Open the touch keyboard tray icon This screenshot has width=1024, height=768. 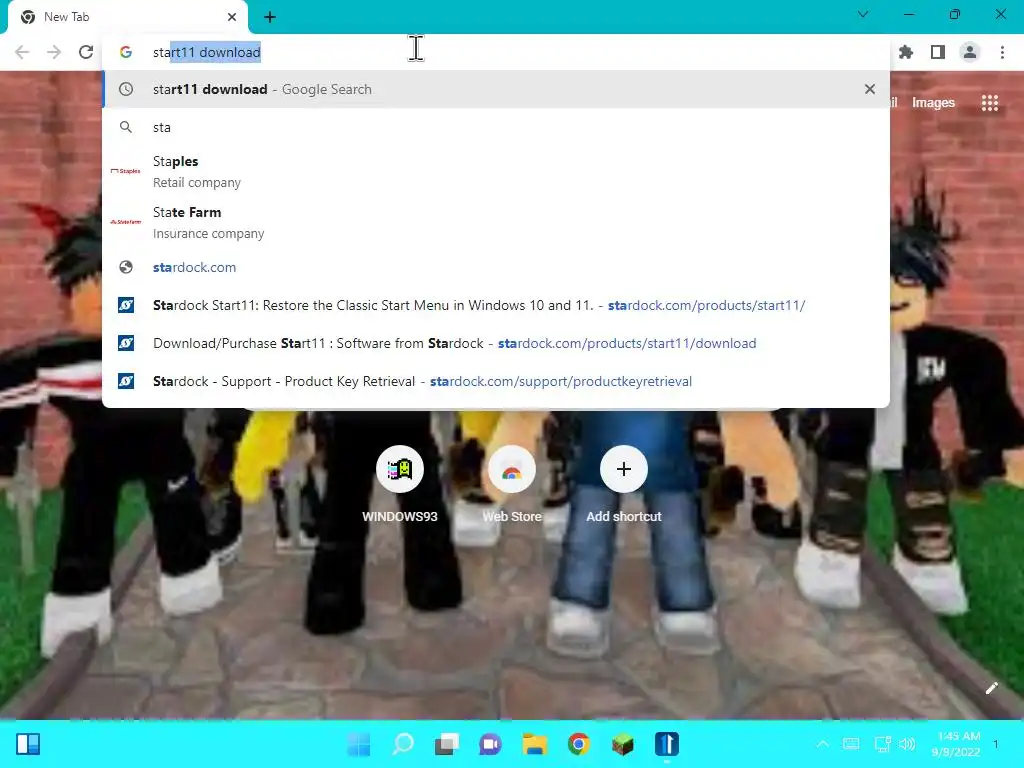(851, 744)
